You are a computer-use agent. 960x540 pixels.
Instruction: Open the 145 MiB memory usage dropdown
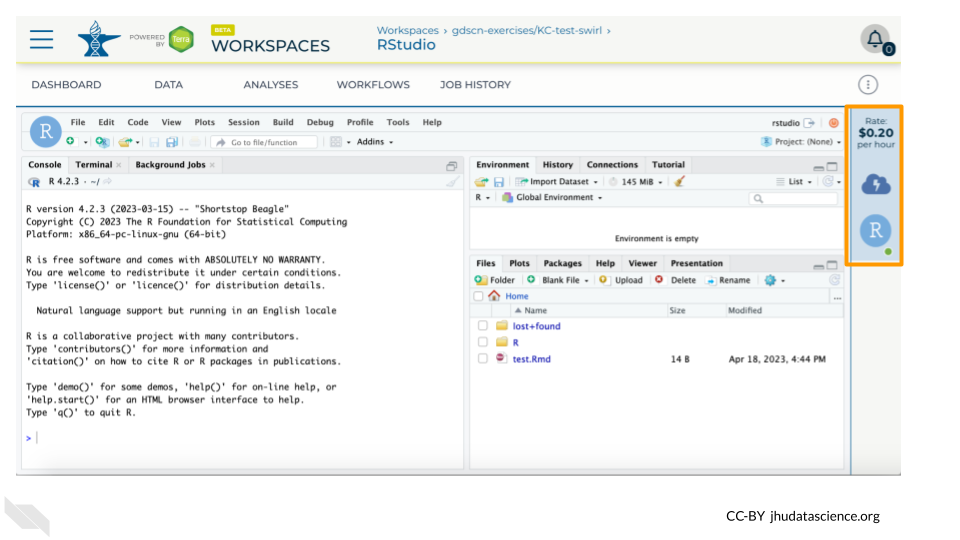tap(636, 182)
